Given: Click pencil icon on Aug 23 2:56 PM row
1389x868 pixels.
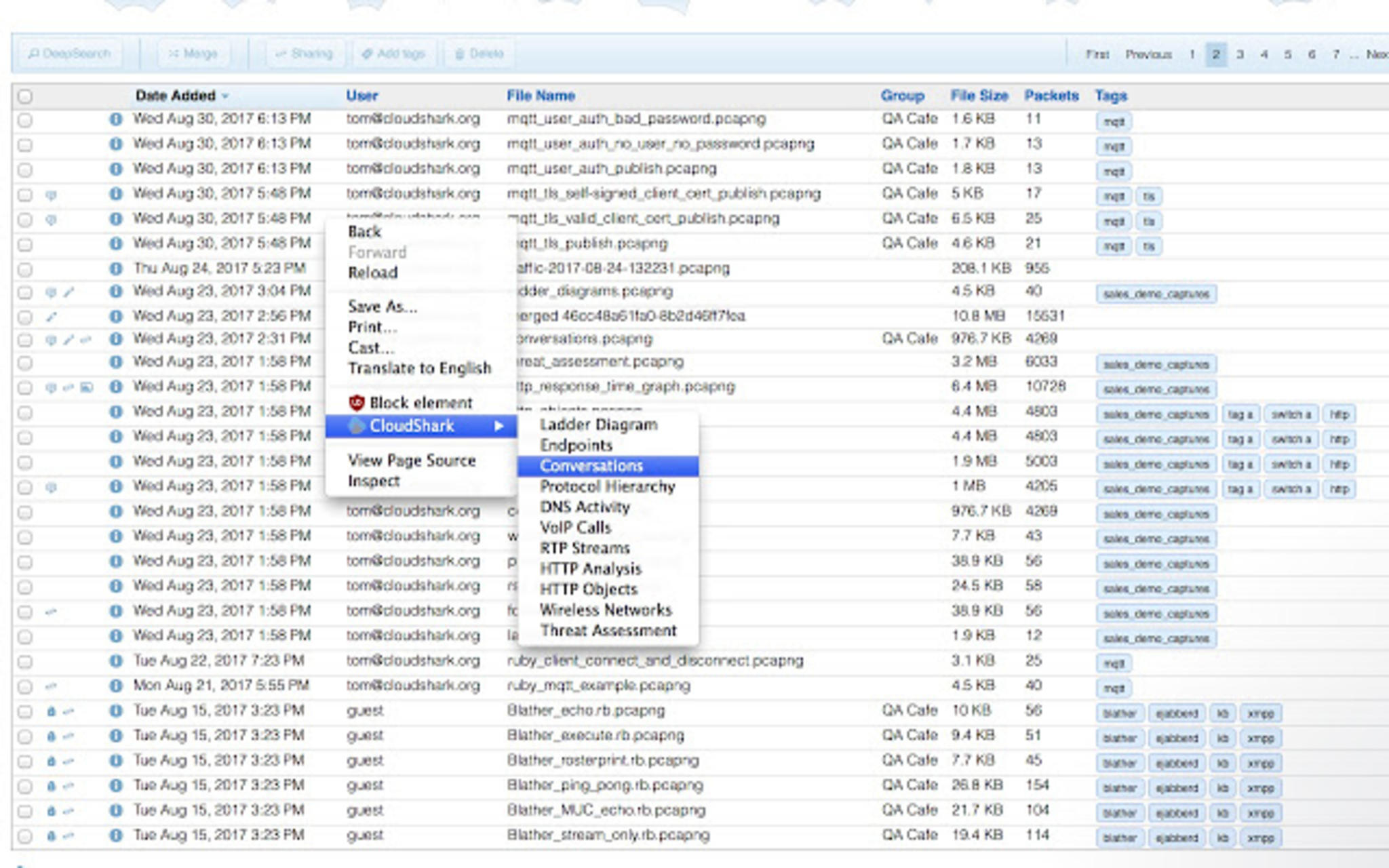Looking at the screenshot, I should [x=51, y=317].
